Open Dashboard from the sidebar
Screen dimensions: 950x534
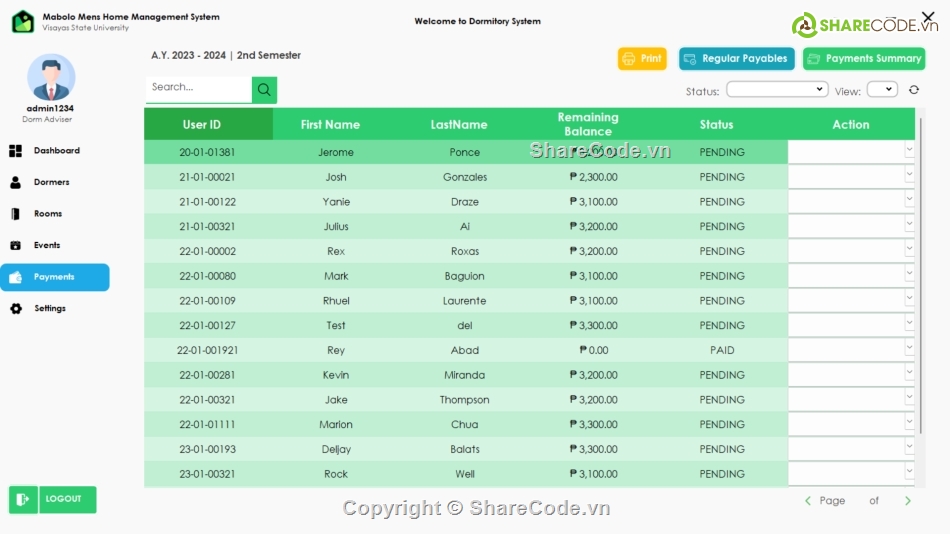tap(56, 151)
